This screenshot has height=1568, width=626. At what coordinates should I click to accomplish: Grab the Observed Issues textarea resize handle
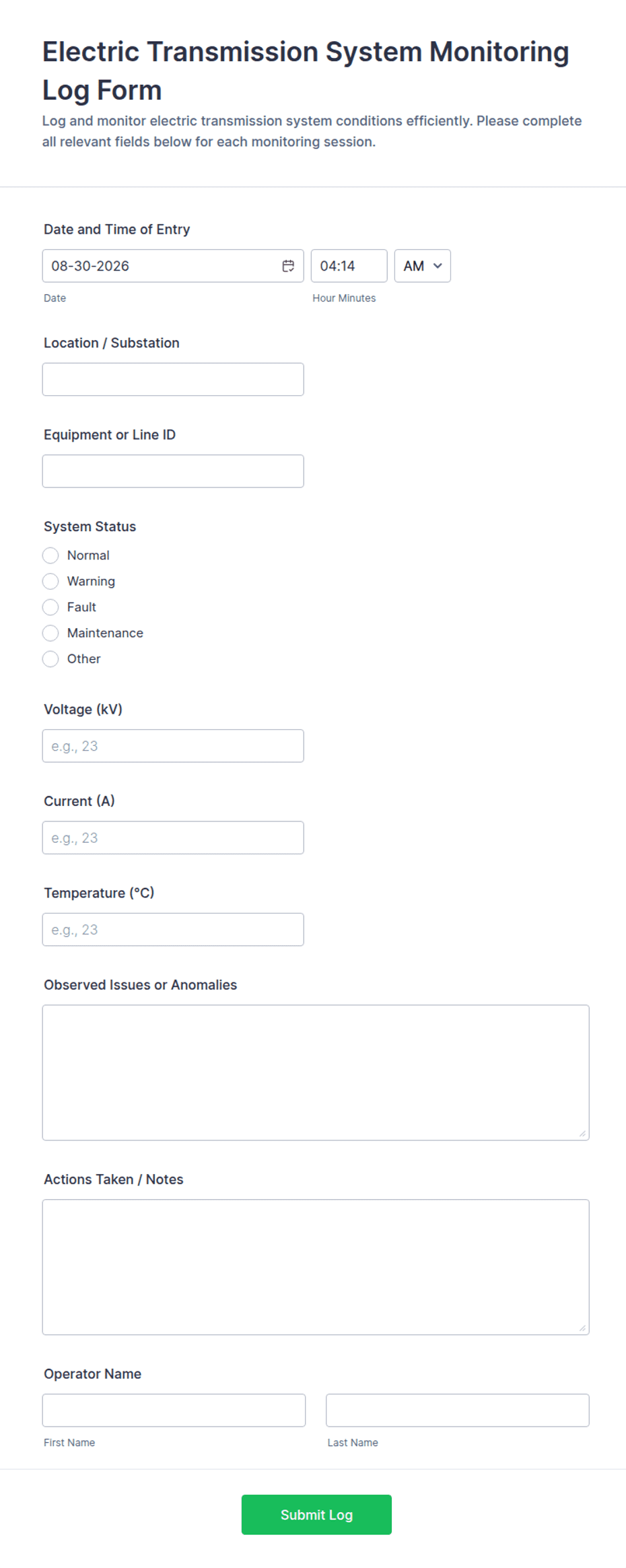582,1134
